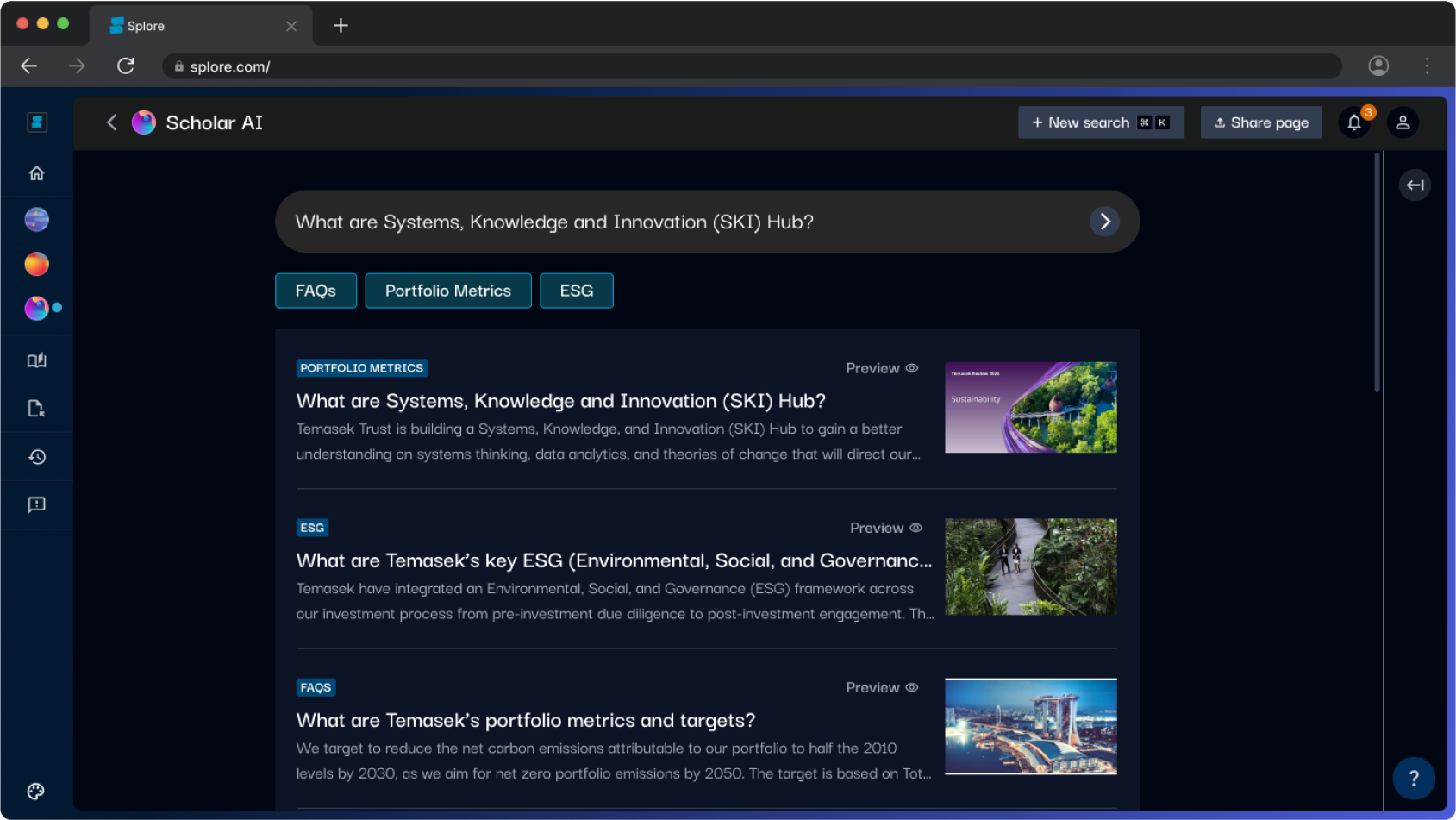This screenshot has height=820, width=1456.
Task: Open browser account profile icon
Action: (x=1378, y=66)
